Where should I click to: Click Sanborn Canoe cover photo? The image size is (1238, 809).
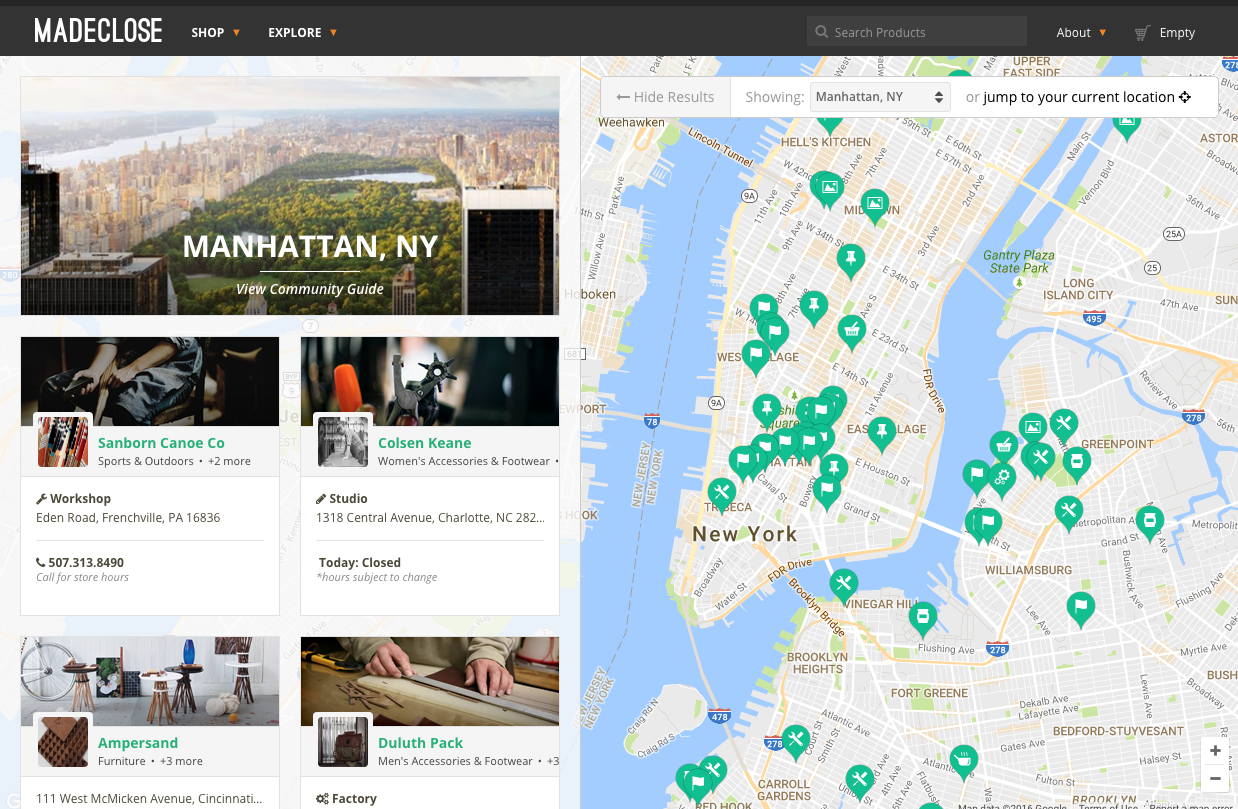150,381
